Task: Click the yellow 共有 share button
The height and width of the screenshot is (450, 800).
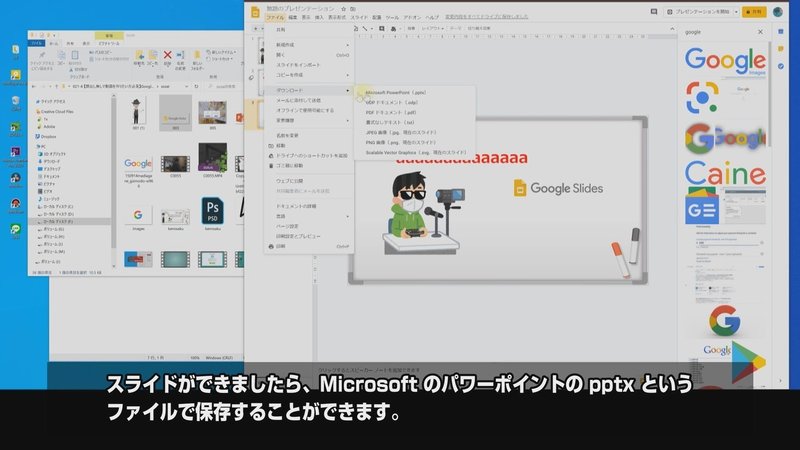Action: click(754, 12)
